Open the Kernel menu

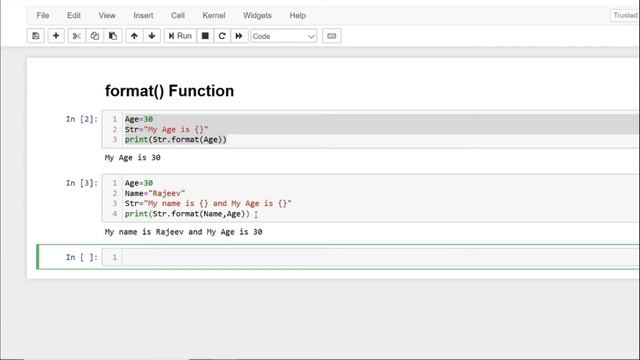[214, 16]
